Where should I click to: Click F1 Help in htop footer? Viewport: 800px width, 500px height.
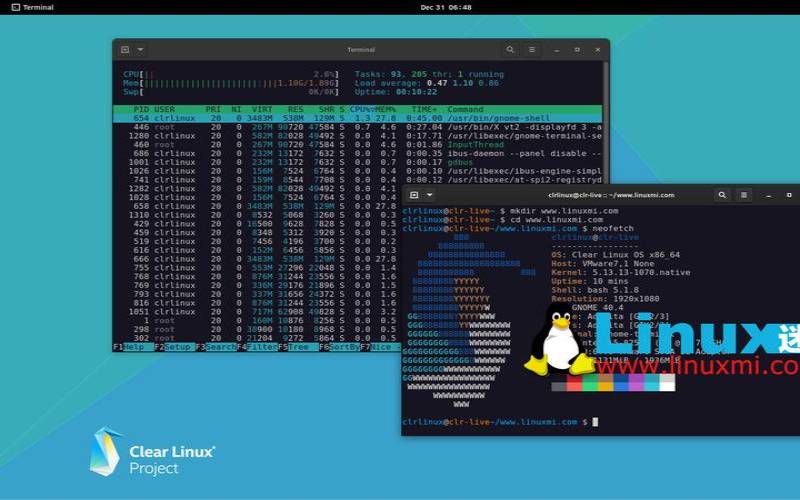coord(133,347)
